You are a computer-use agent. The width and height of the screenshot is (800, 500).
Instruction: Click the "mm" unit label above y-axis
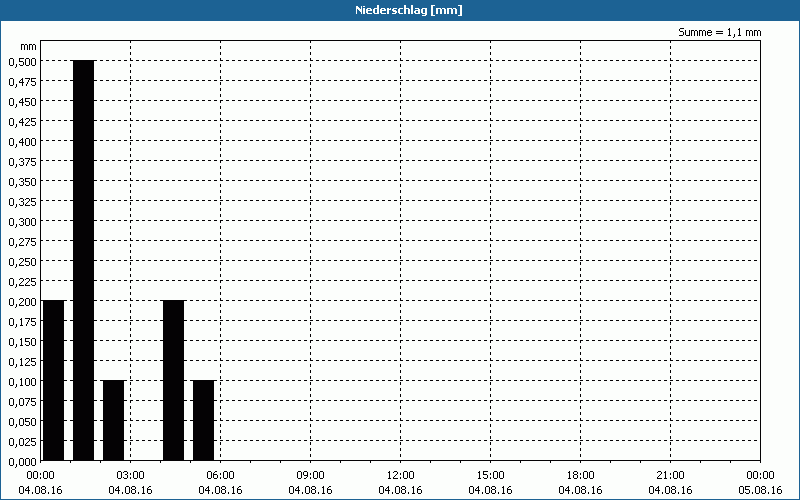(x=29, y=46)
